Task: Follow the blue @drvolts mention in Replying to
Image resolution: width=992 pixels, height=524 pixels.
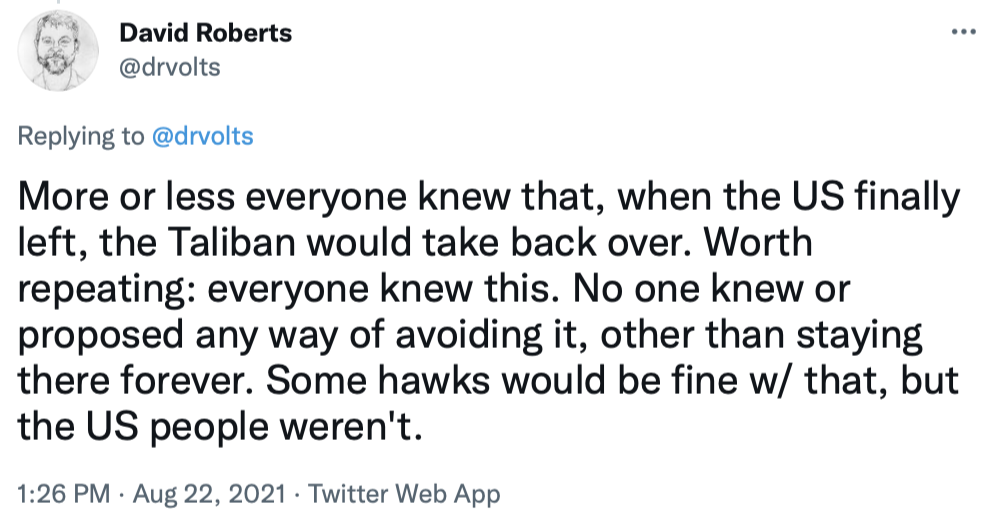Action: [x=201, y=136]
